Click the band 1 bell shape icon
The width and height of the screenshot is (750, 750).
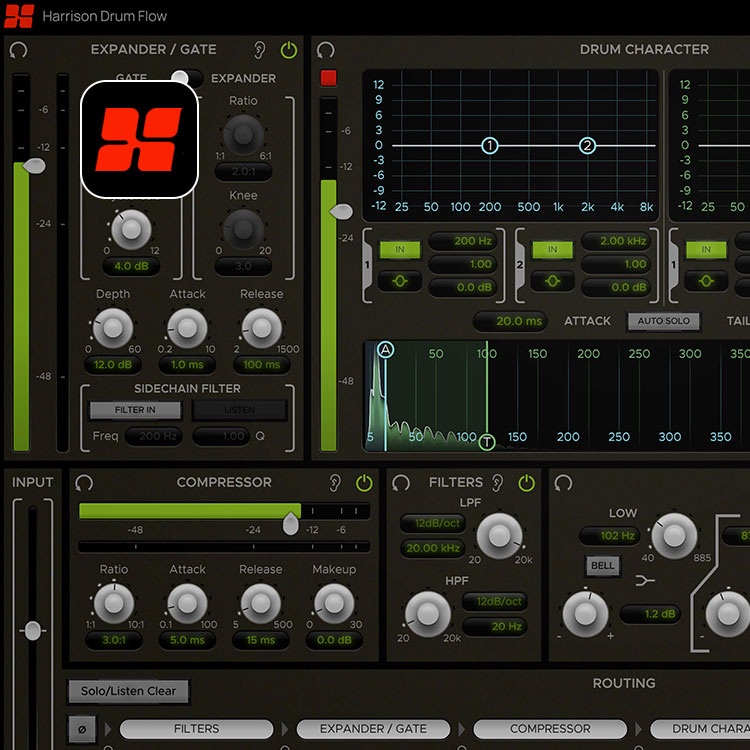pyautogui.click(x=399, y=281)
